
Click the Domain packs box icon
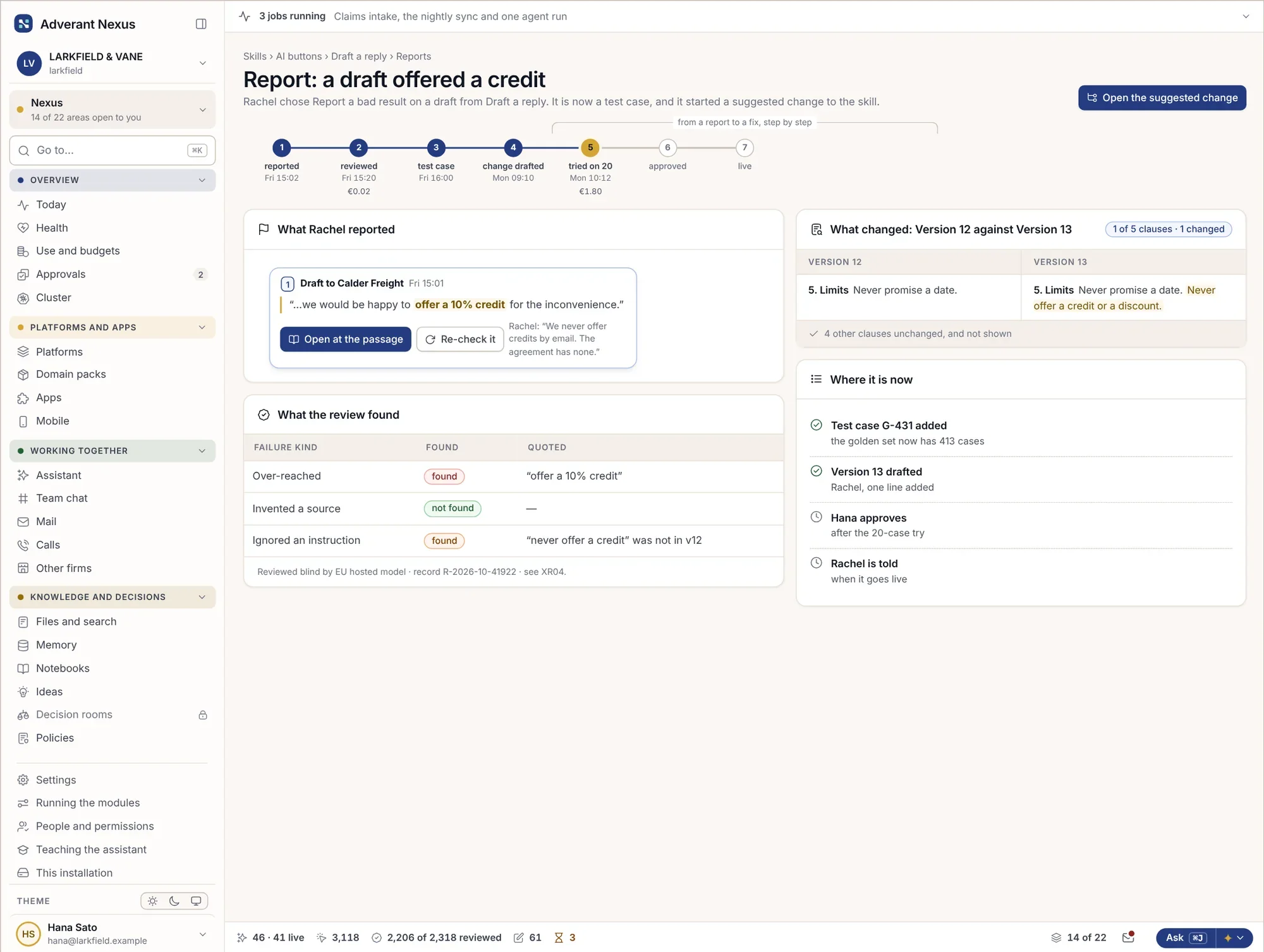(x=23, y=375)
